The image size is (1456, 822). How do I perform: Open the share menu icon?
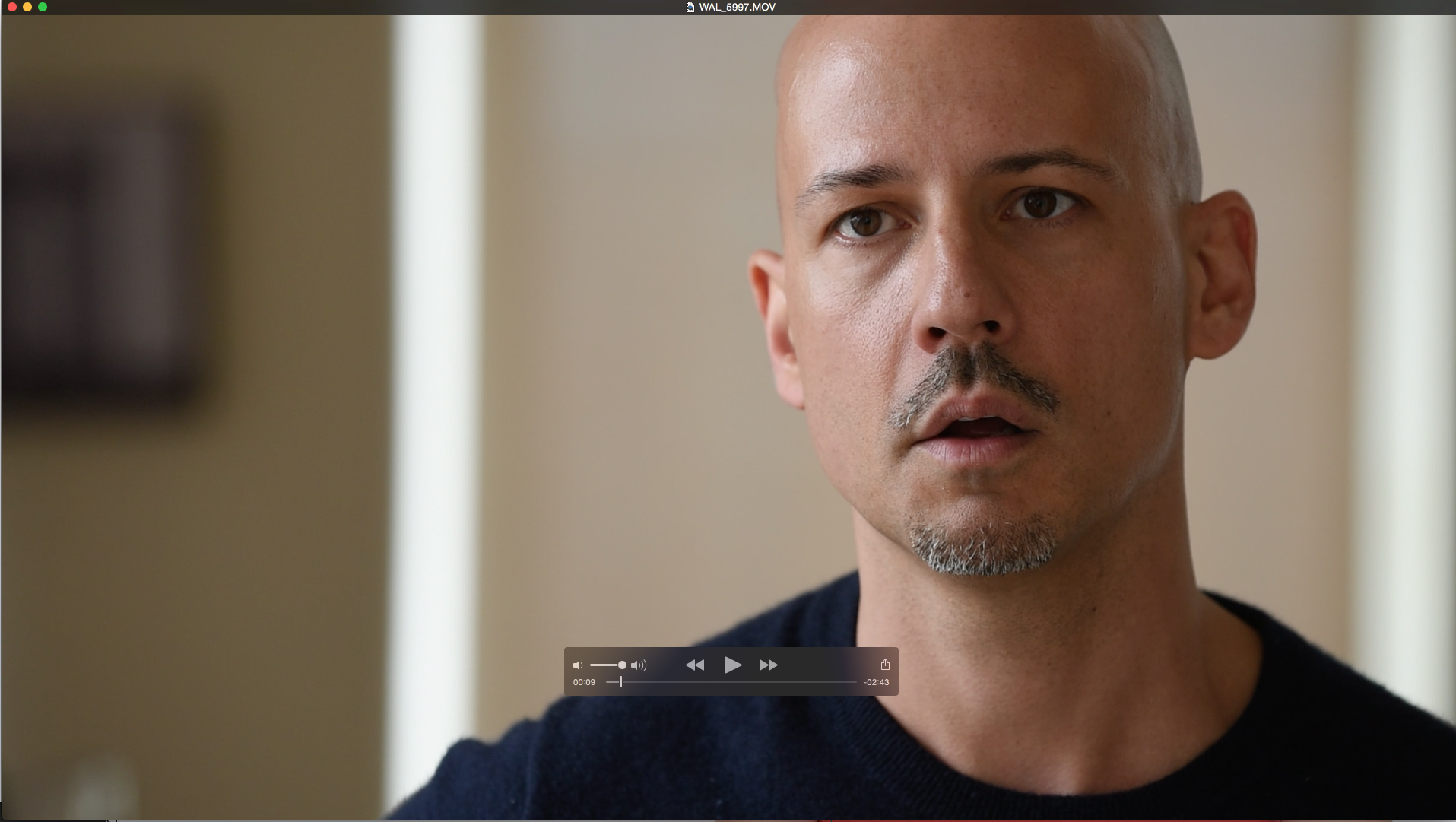point(885,665)
